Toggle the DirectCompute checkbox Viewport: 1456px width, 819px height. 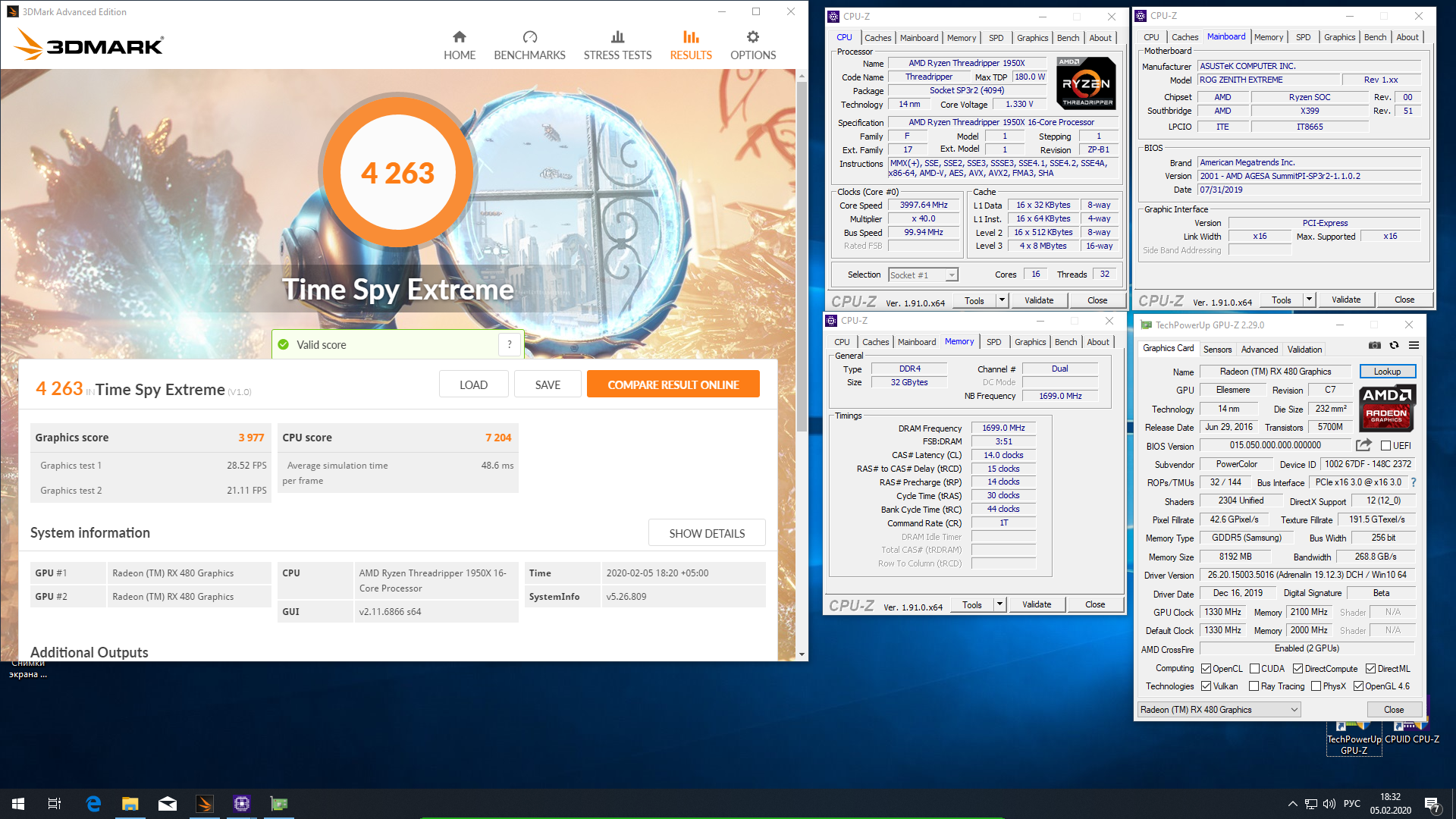click(x=1298, y=669)
